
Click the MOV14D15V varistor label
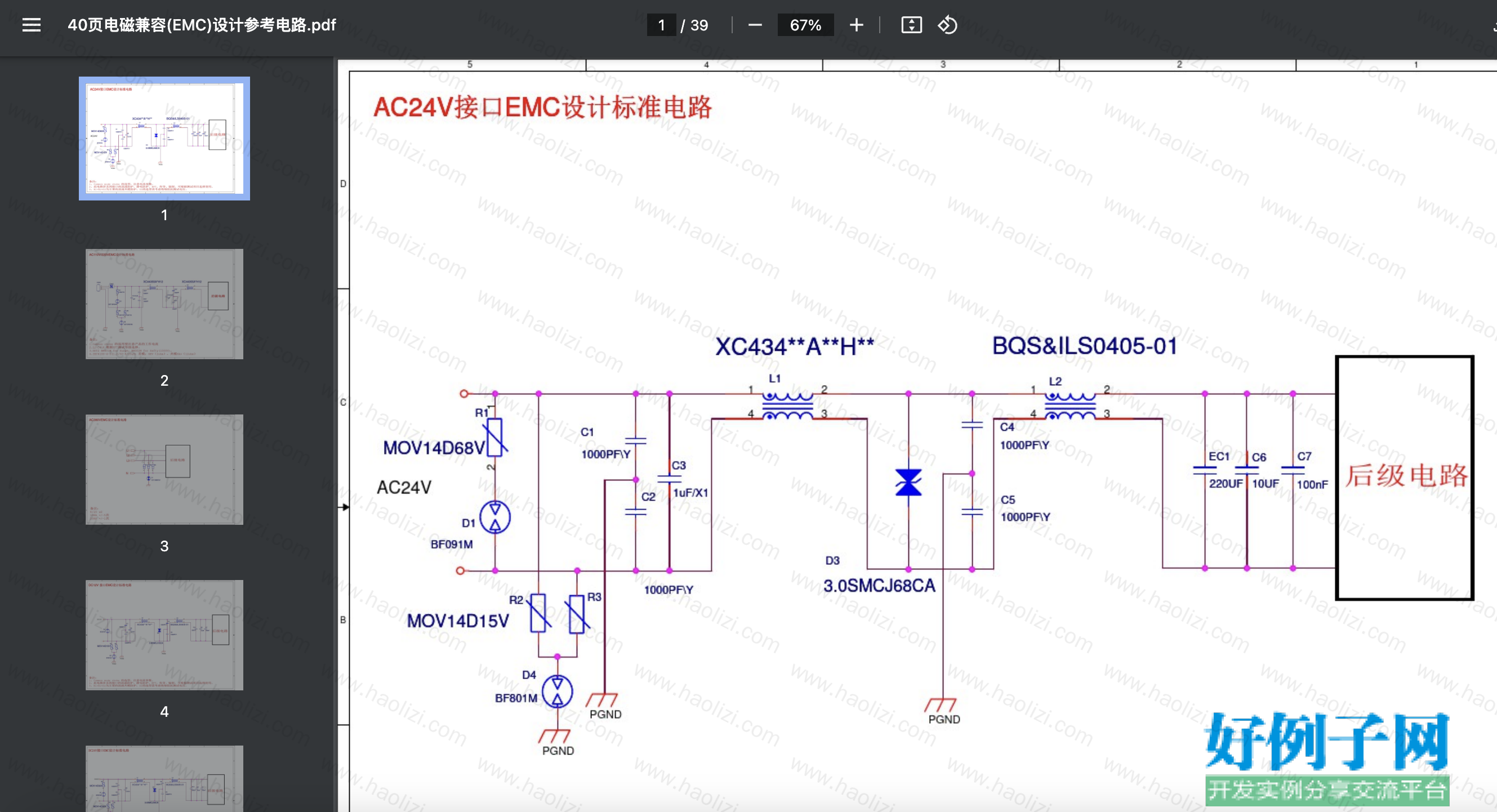458,621
